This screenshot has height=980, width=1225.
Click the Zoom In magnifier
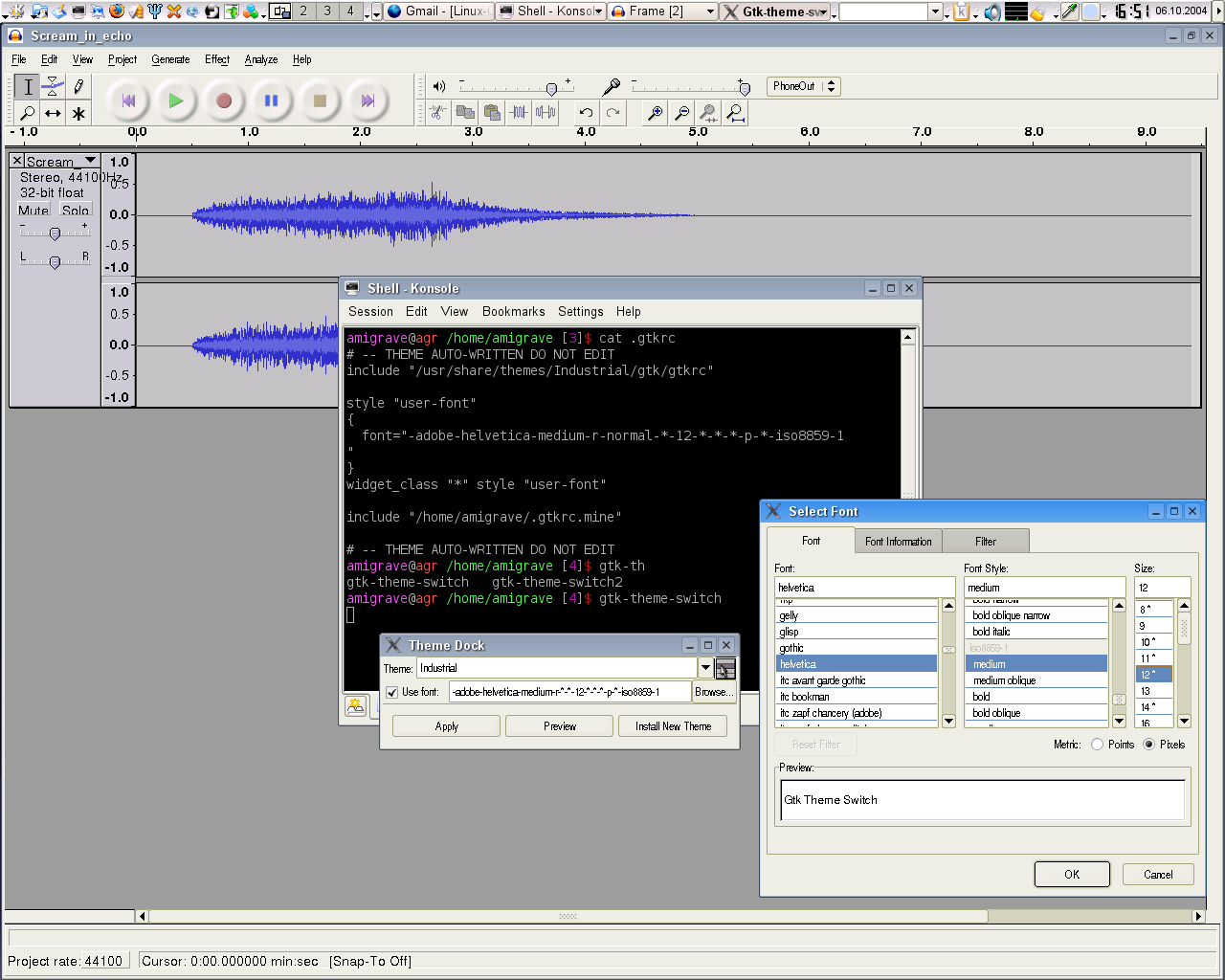tap(655, 113)
